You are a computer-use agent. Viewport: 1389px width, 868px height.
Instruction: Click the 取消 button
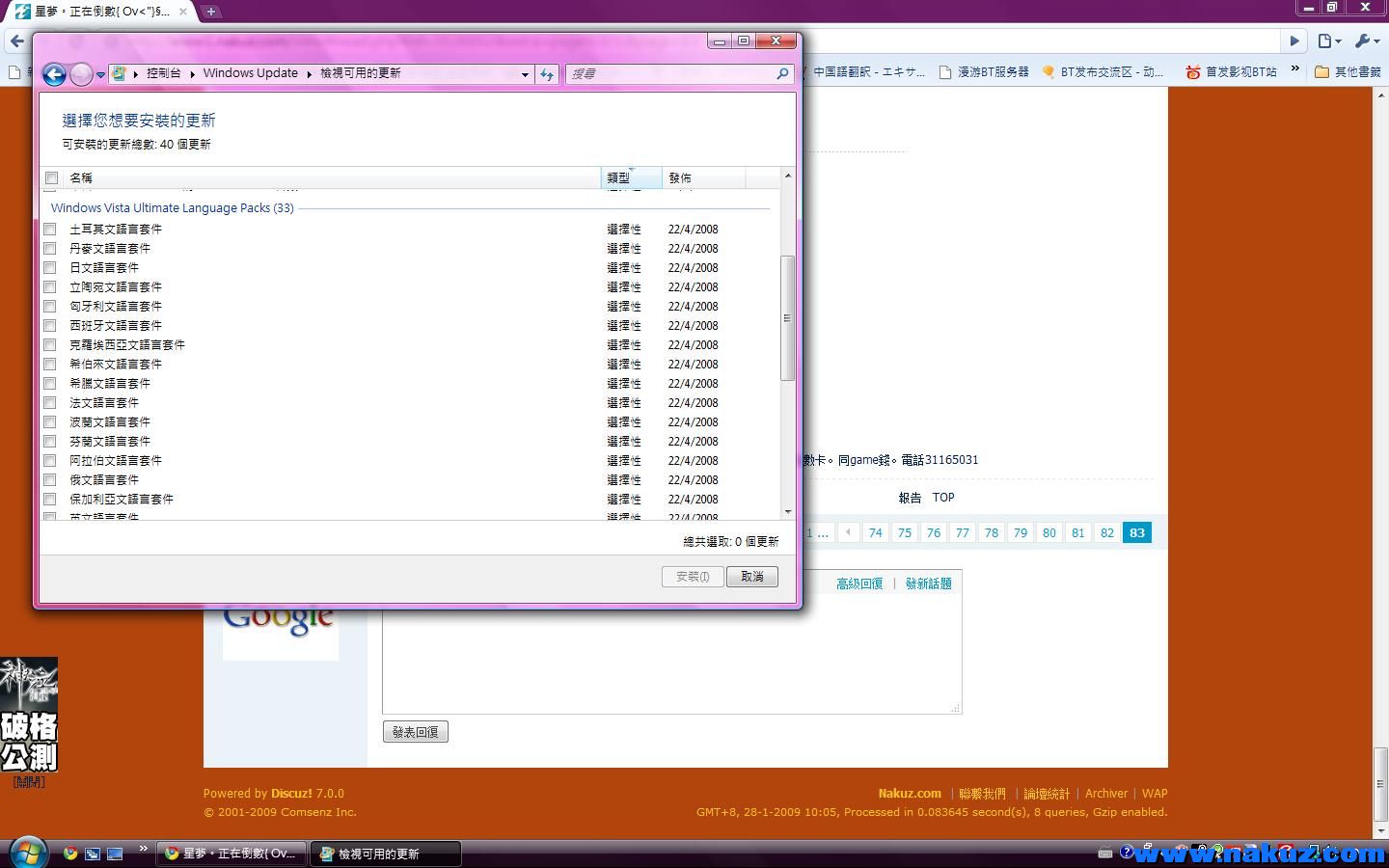click(x=751, y=577)
